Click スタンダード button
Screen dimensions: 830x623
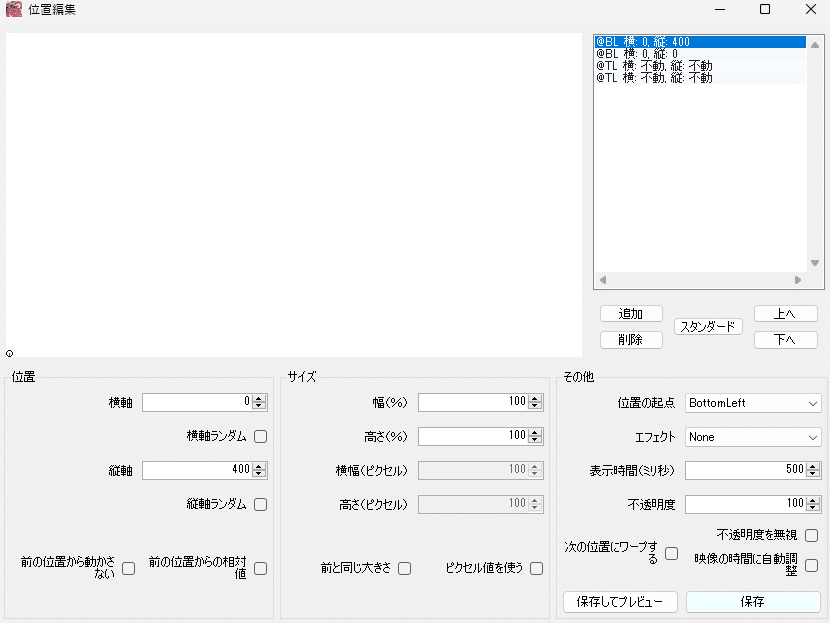708,327
